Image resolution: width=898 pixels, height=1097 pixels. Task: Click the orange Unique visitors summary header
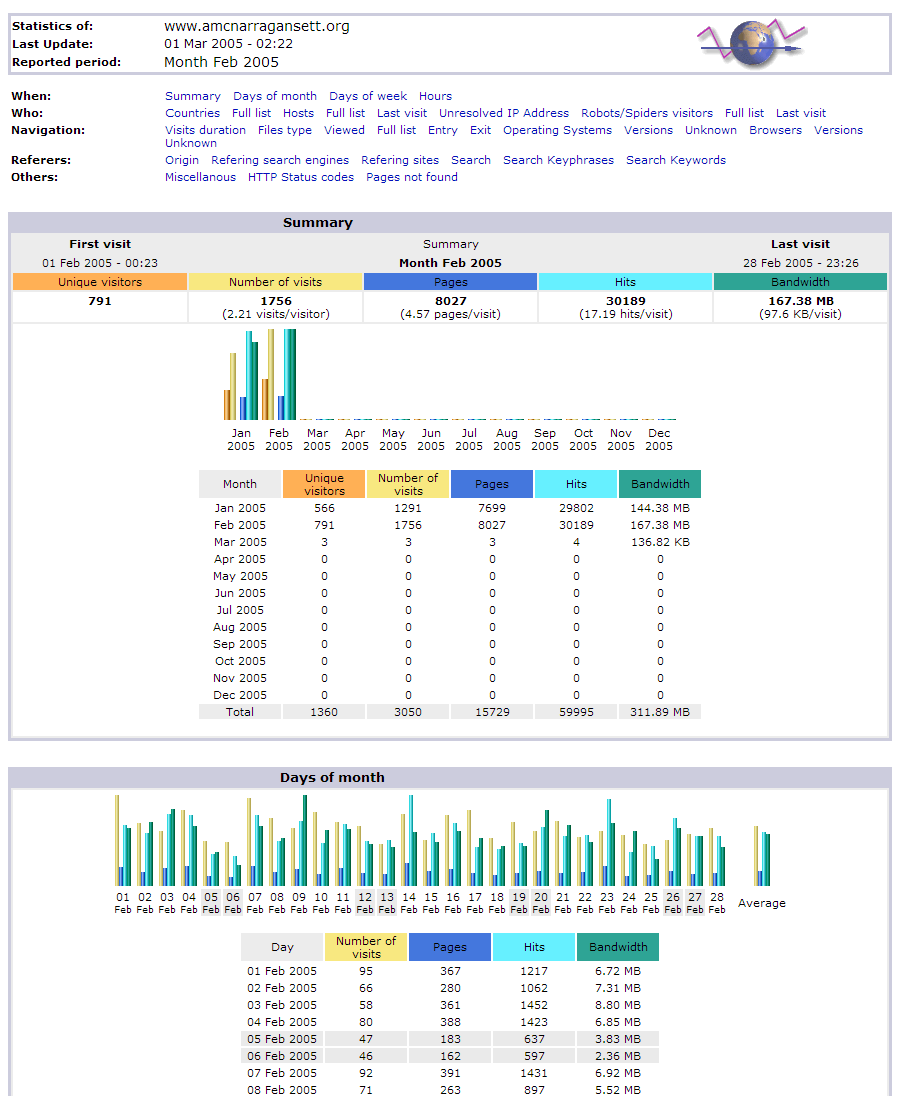(x=100, y=282)
